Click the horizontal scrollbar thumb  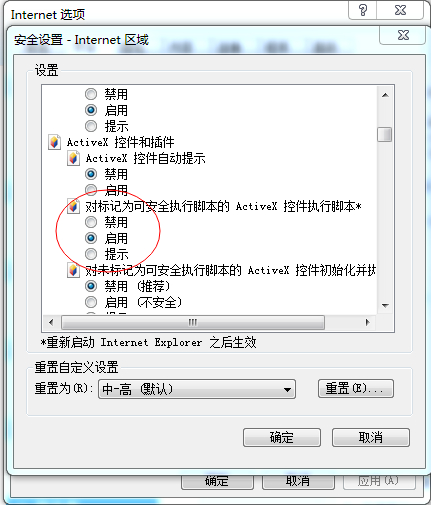click(193, 322)
